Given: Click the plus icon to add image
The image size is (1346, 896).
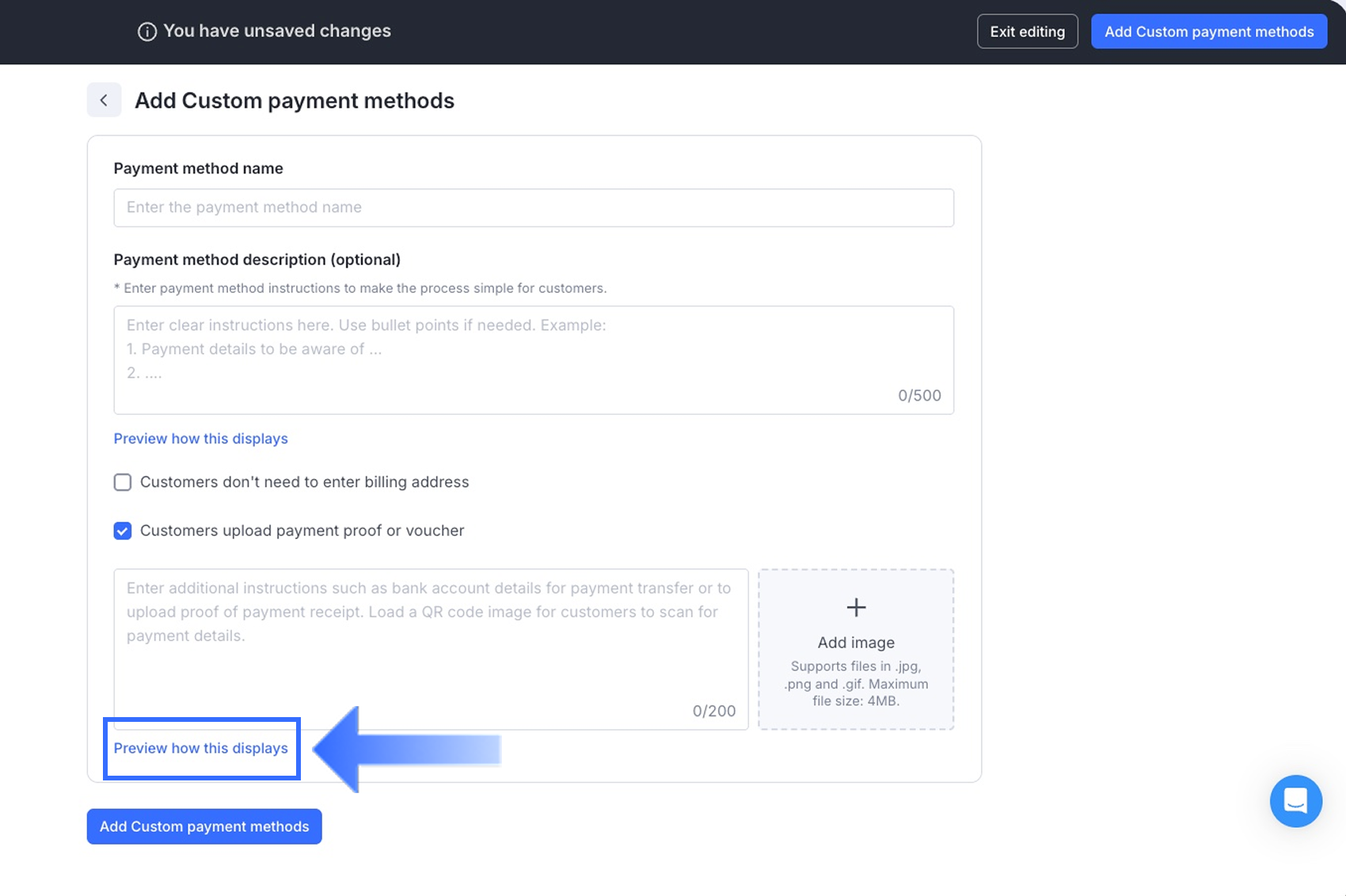Looking at the screenshot, I should click(856, 608).
